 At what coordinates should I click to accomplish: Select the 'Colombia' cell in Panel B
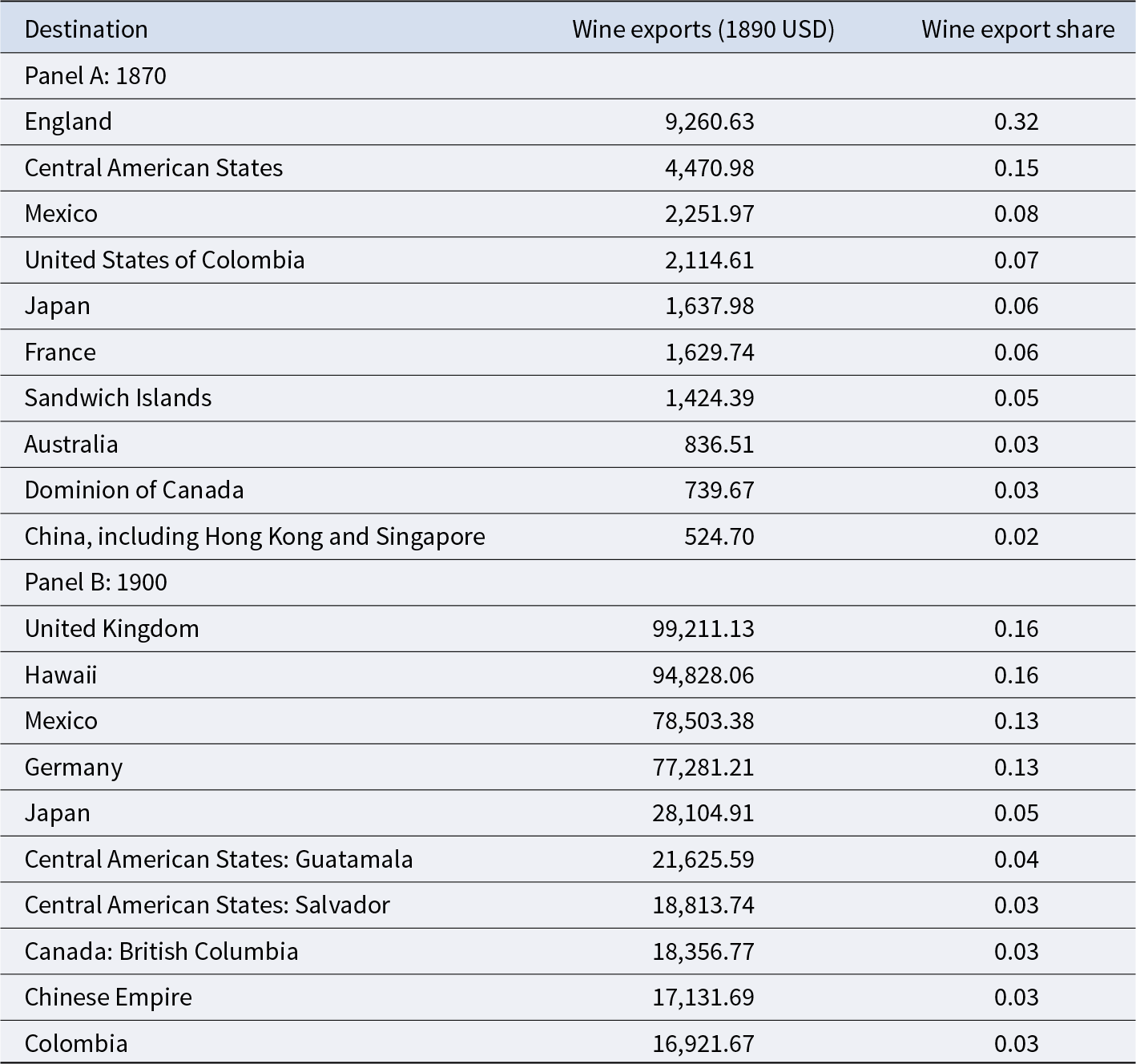click(x=76, y=1044)
